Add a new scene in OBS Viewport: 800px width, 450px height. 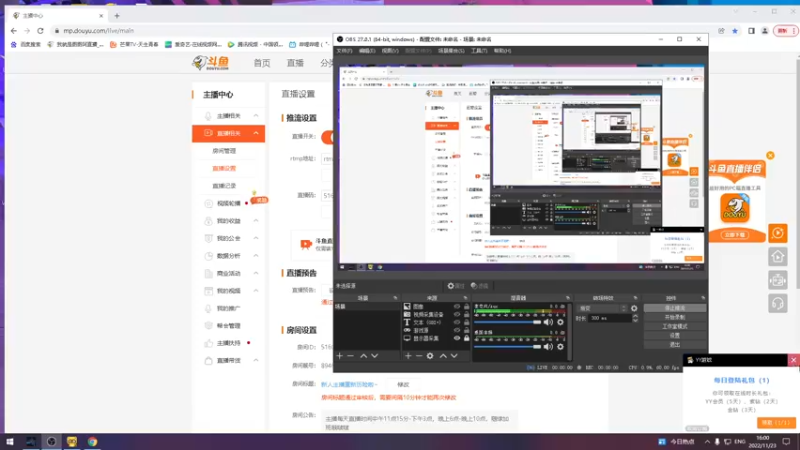click(340, 356)
